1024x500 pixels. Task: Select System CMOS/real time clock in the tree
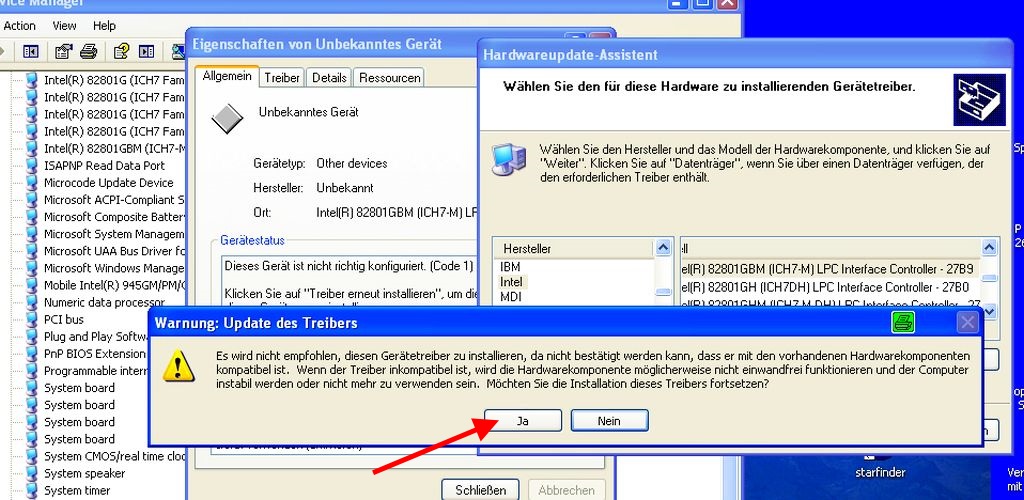coord(114,456)
